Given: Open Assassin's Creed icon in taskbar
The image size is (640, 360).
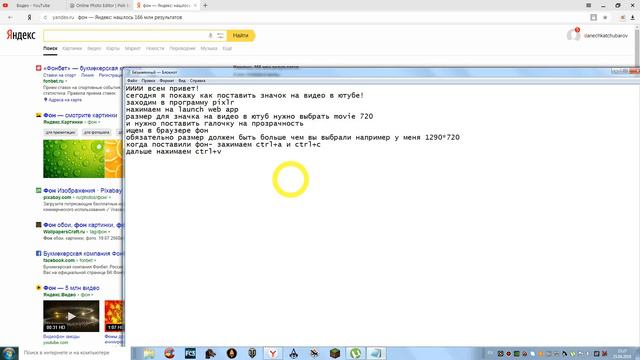Looking at the screenshot, I should (x=293, y=353).
